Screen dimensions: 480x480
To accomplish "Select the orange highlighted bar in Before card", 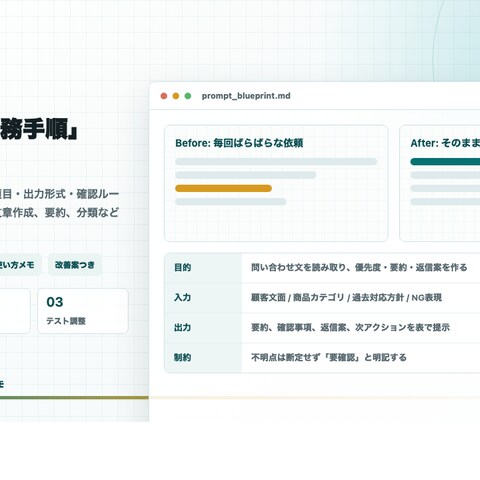I will [x=223, y=188].
